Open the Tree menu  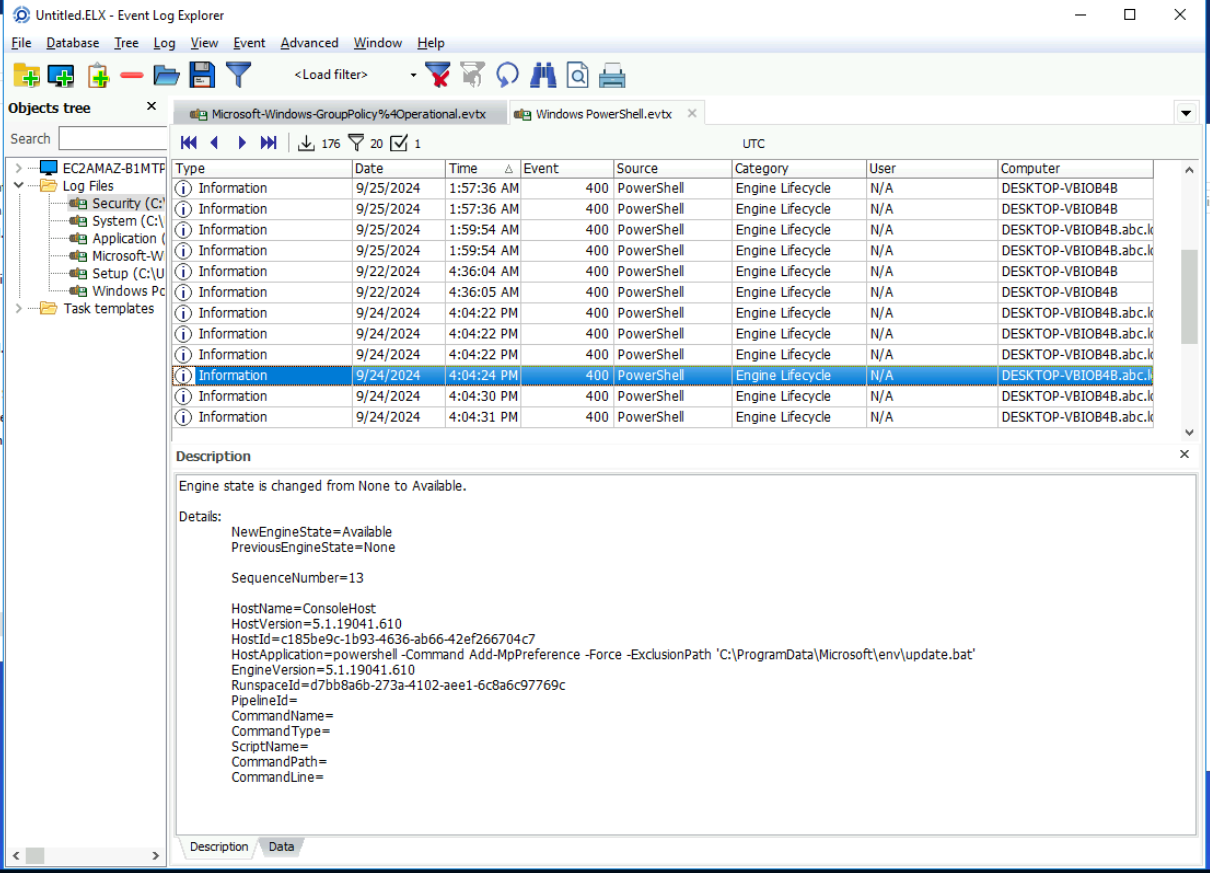(126, 43)
